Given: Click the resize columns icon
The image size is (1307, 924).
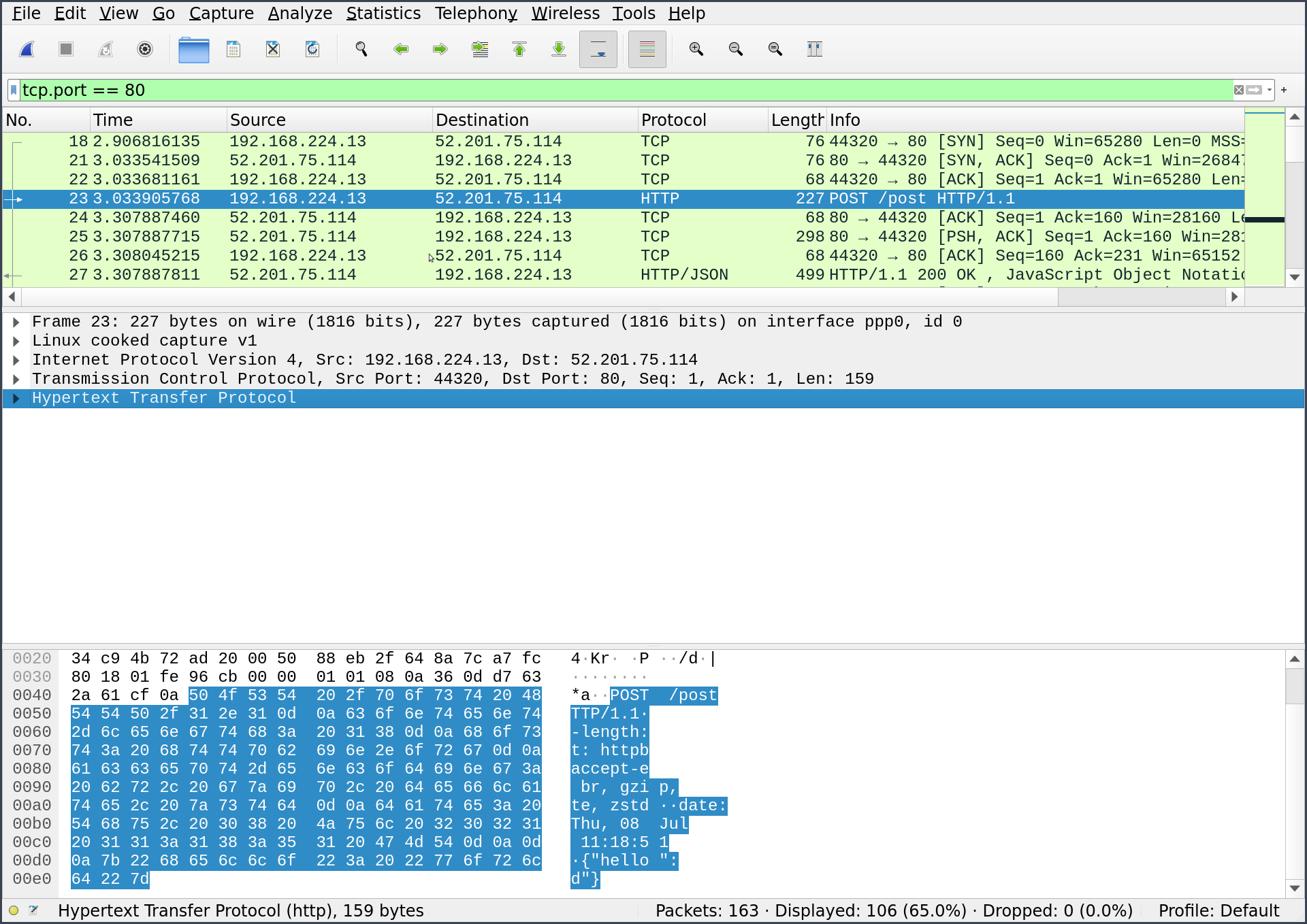Looking at the screenshot, I should click(x=815, y=49).
